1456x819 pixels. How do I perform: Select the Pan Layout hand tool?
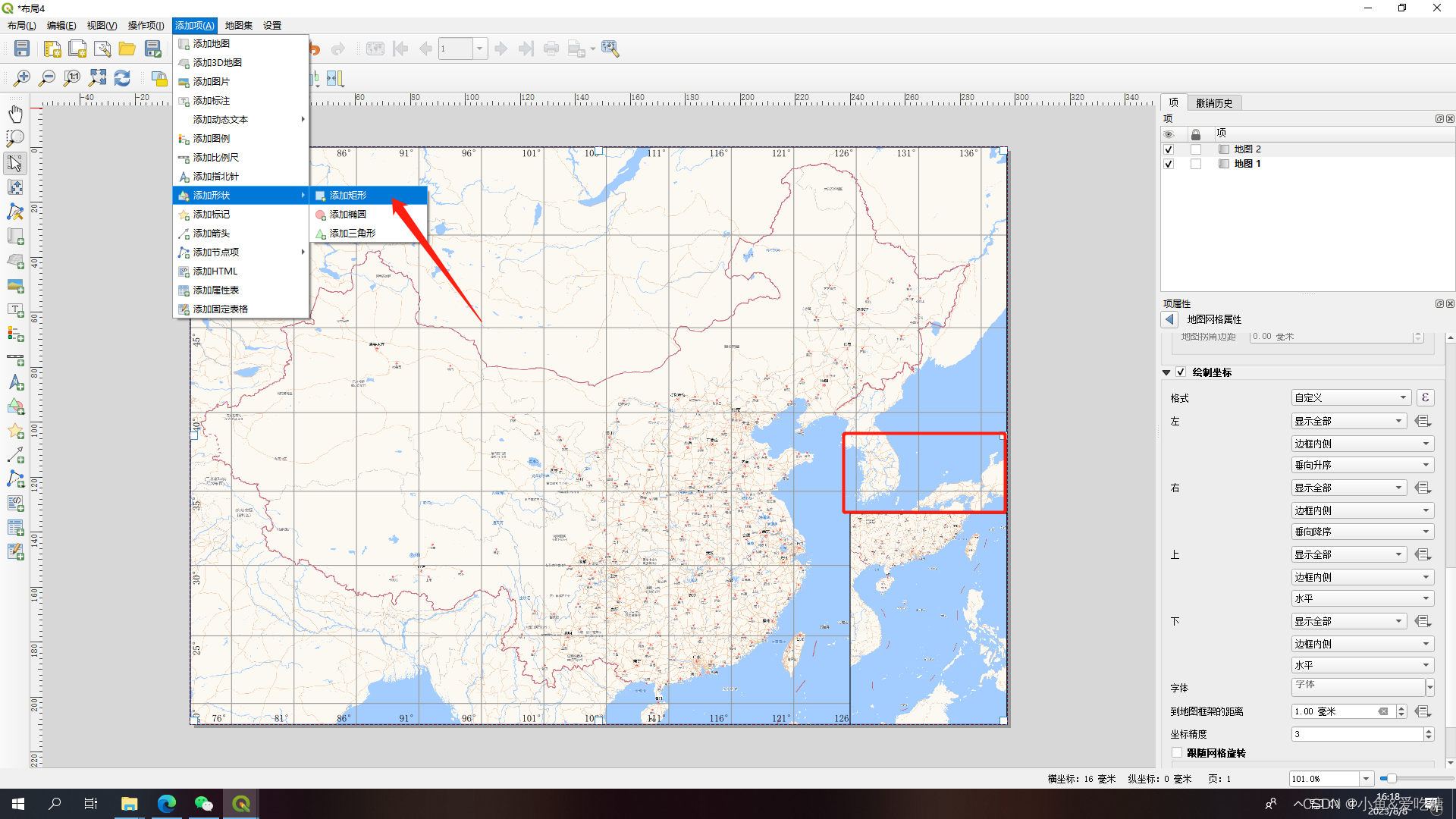coord(15,115)
